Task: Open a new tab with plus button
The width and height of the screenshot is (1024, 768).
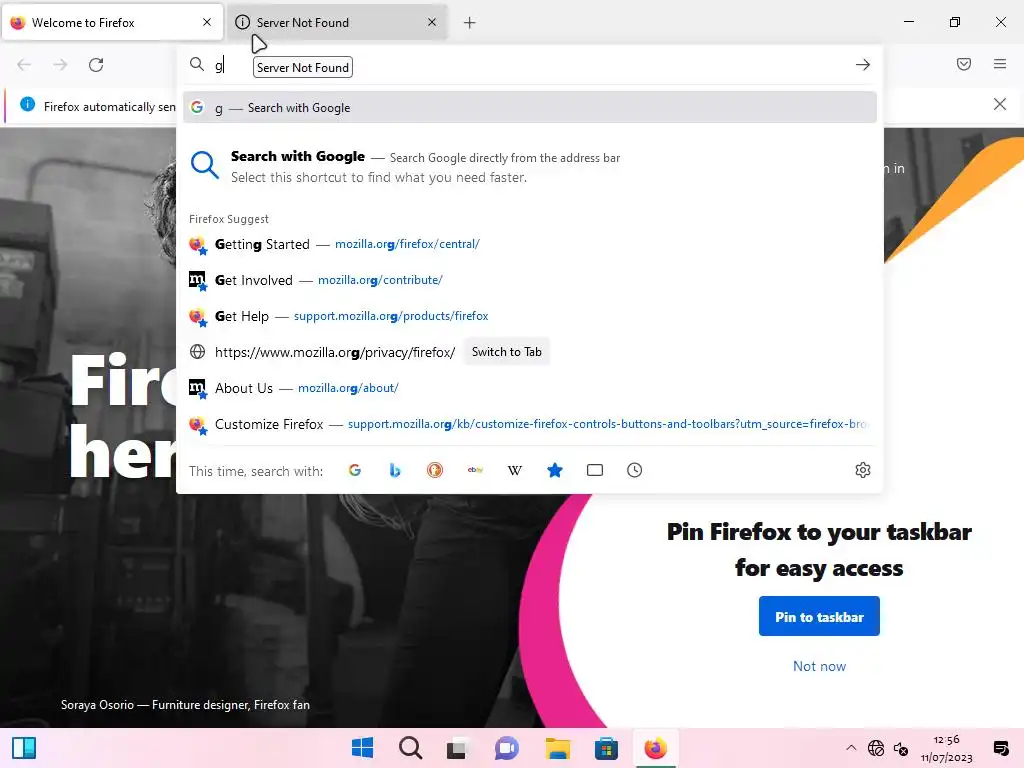Action: click(470, 23)
